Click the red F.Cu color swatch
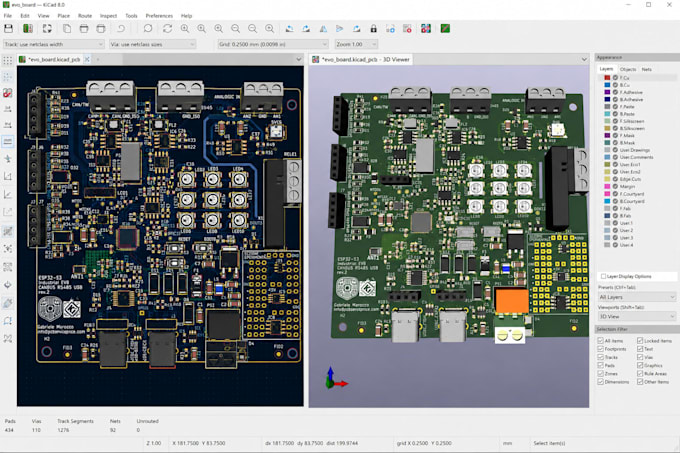 click(x=607, y=78)
